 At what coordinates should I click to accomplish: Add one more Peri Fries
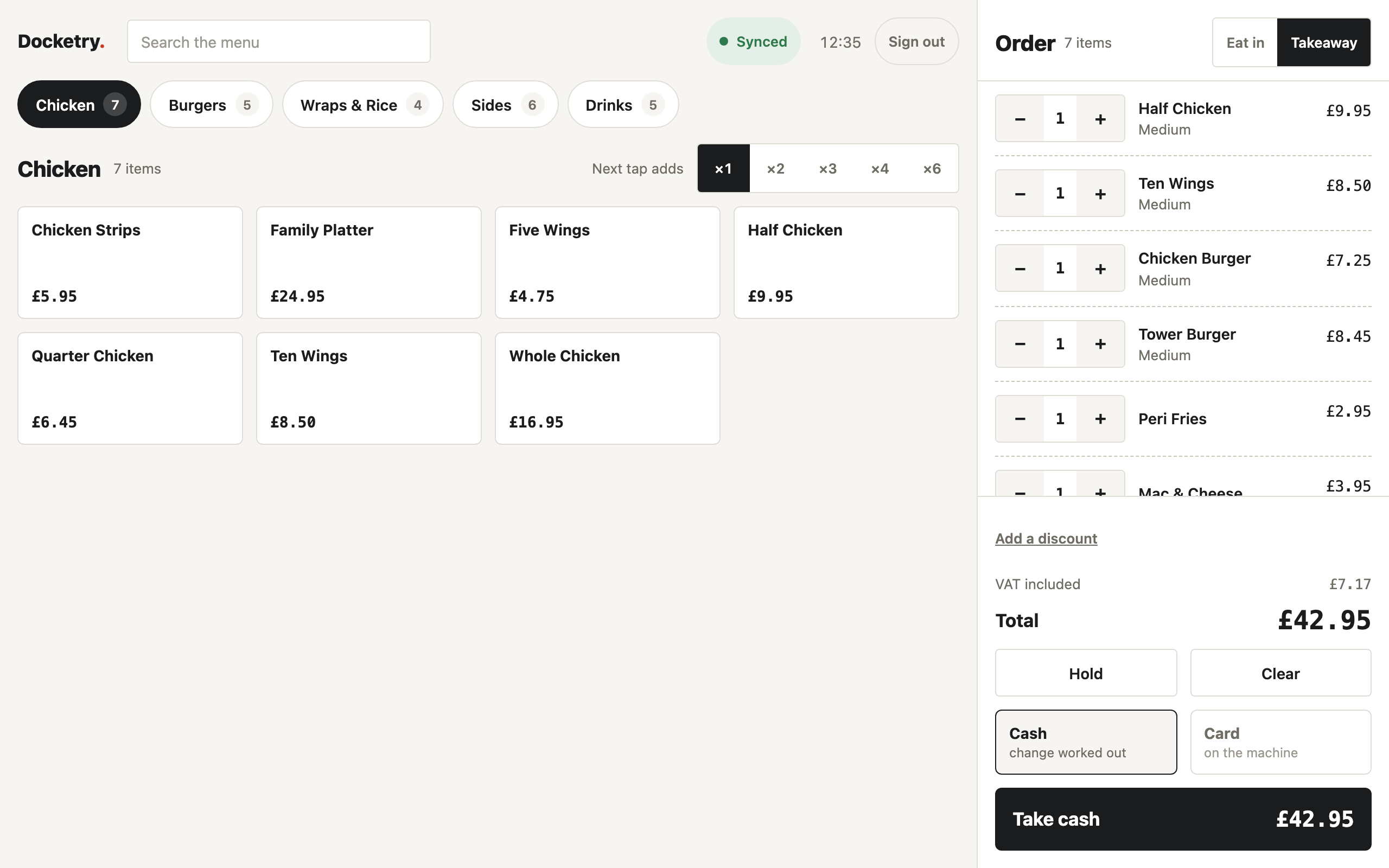(1100, 418)
